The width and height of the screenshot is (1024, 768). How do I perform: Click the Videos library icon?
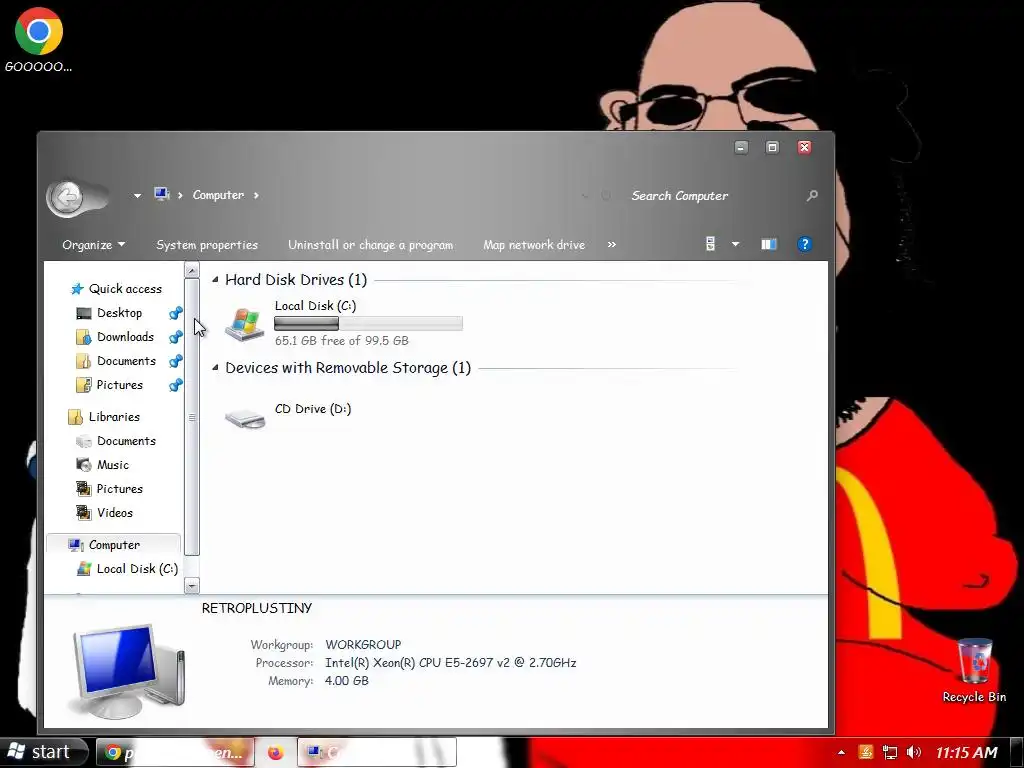coord(84,513)
